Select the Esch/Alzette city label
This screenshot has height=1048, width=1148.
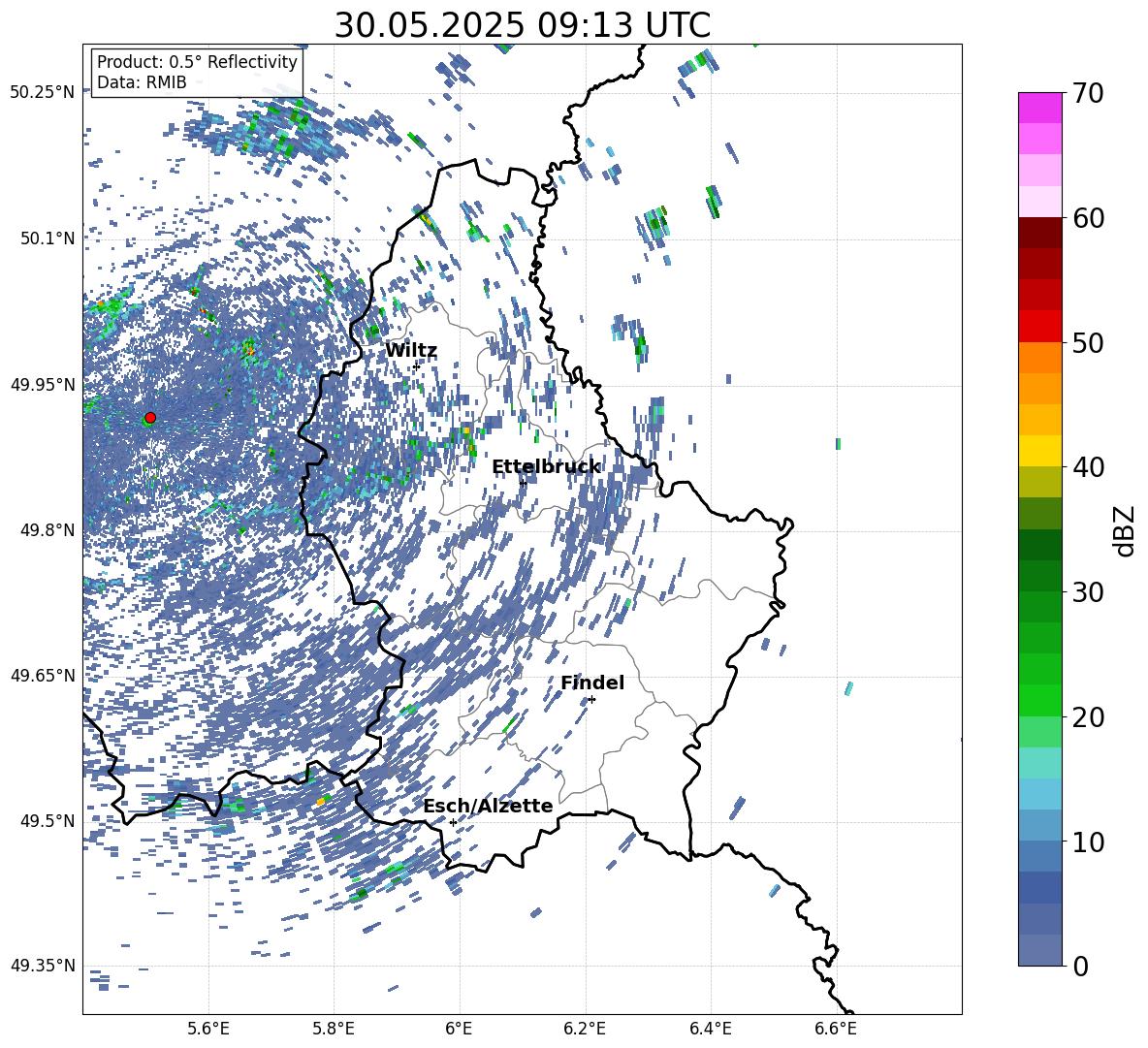pos(488,806)
